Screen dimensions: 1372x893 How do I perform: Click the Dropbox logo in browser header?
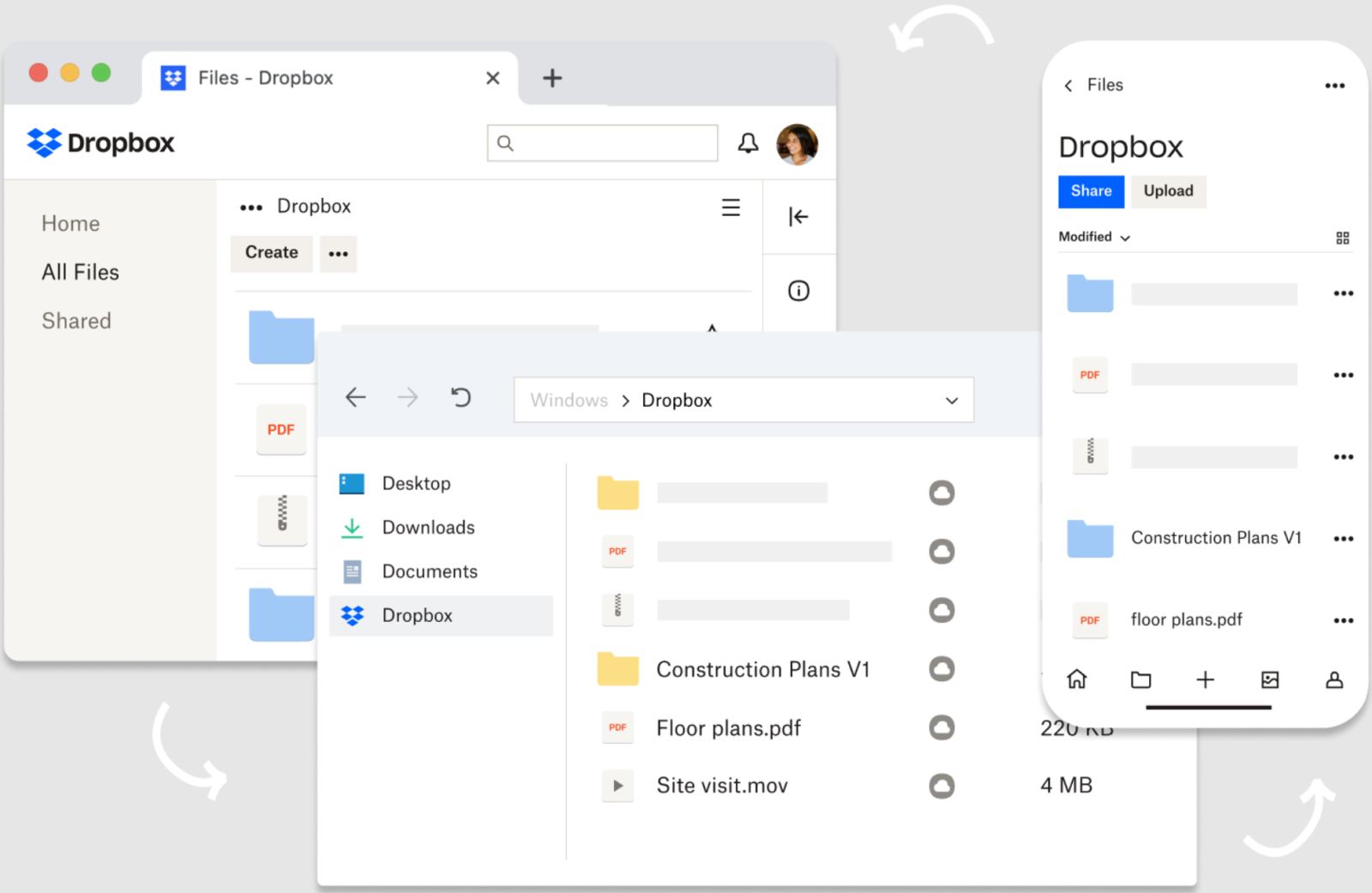click(x=100, y=142)
